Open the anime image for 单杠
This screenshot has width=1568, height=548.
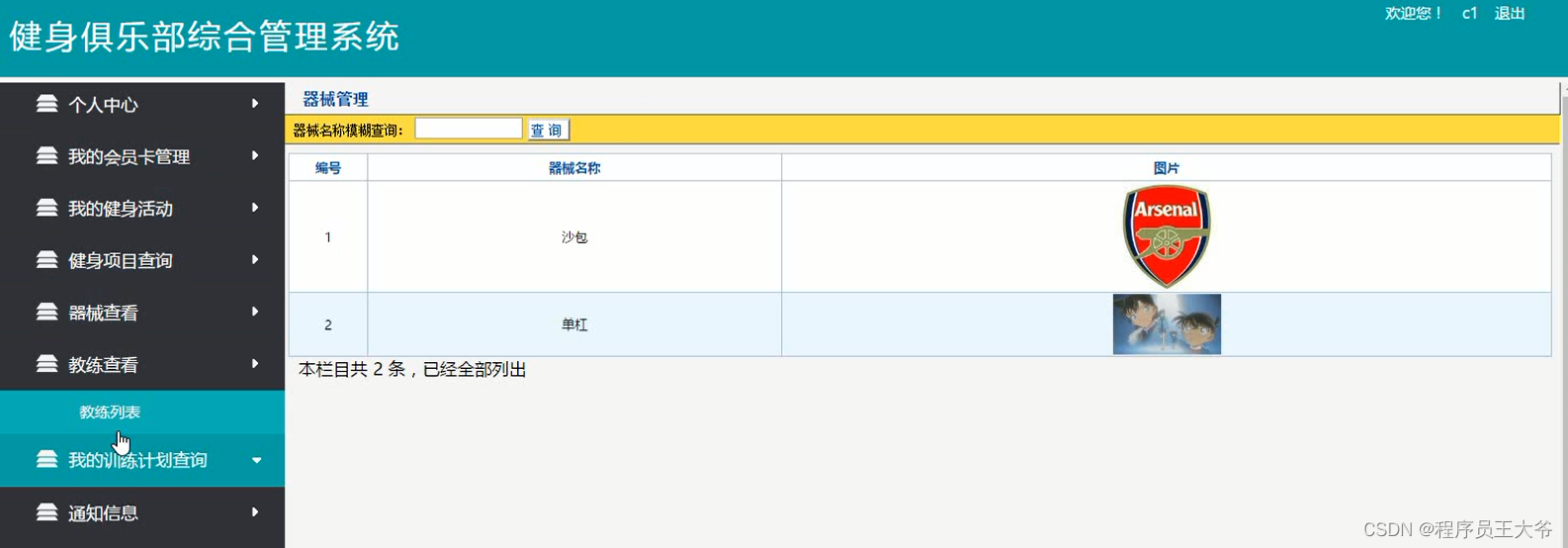(x=1167, y=324)
